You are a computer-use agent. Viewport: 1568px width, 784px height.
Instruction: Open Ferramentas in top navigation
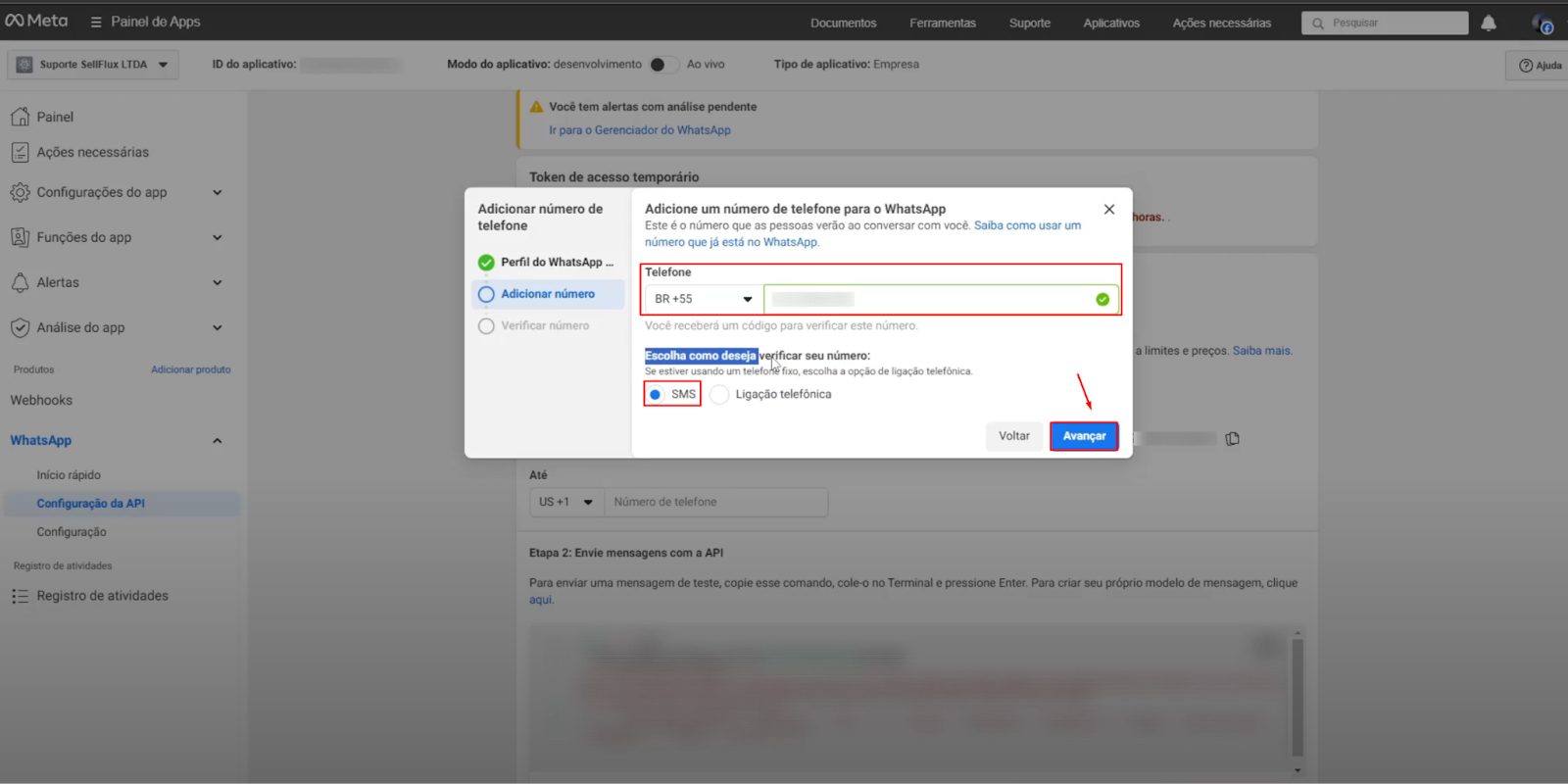click(942, 23)
